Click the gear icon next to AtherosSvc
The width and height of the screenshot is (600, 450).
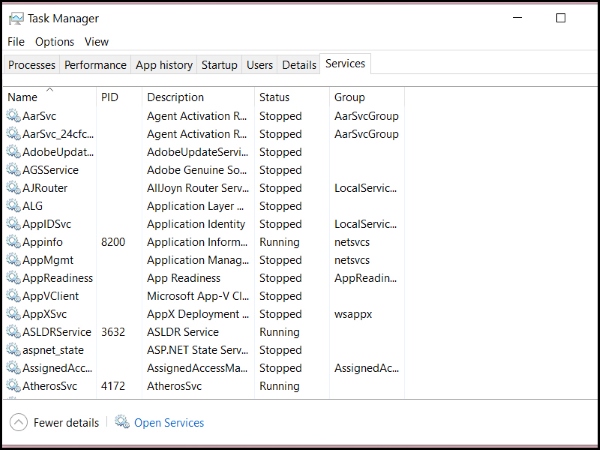click(13, 386)
